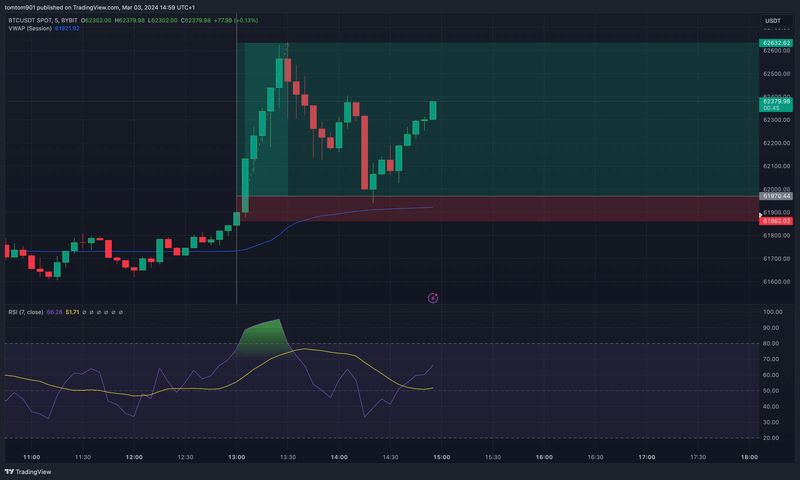Click the 16:30 time axis label

point(595,457)
